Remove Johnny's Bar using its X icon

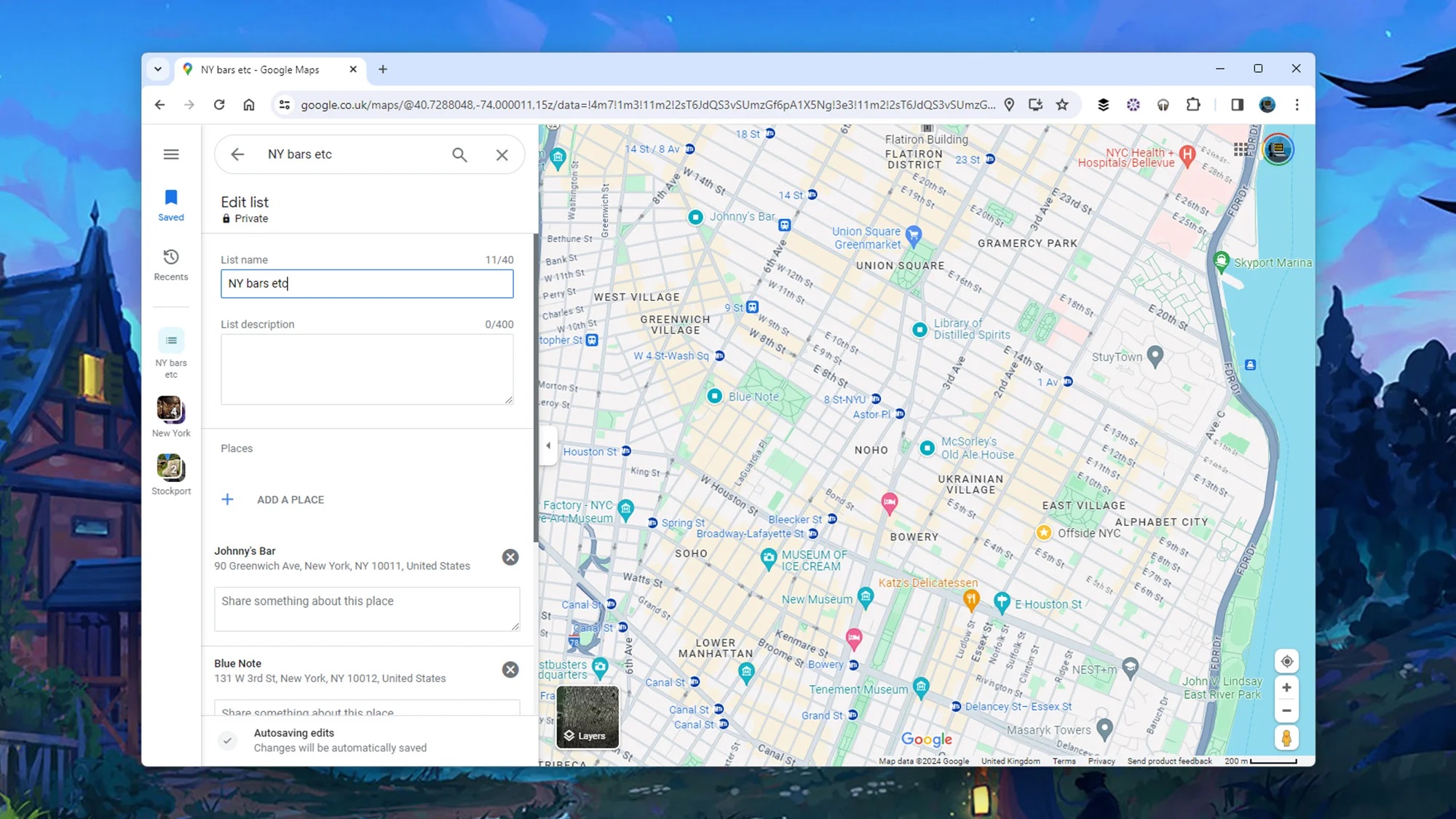[x=510, y=557]
